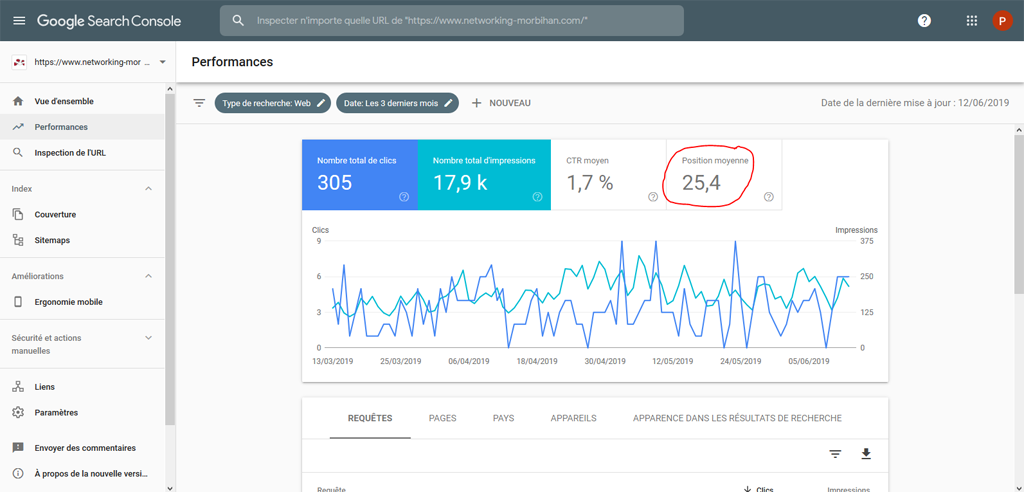This screenshot has width=1024, height=492.
Task: Toggle the CTR moyen metric card
Action: (609, 174)
